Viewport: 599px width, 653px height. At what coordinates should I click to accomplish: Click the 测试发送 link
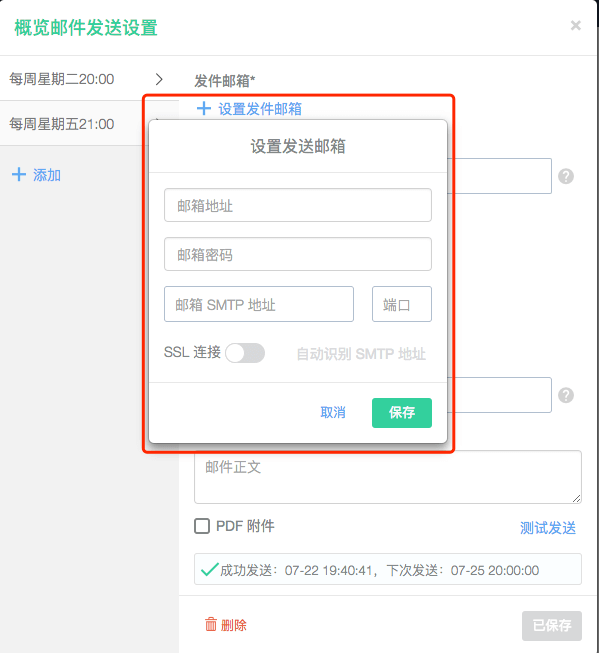coord(547,528)
